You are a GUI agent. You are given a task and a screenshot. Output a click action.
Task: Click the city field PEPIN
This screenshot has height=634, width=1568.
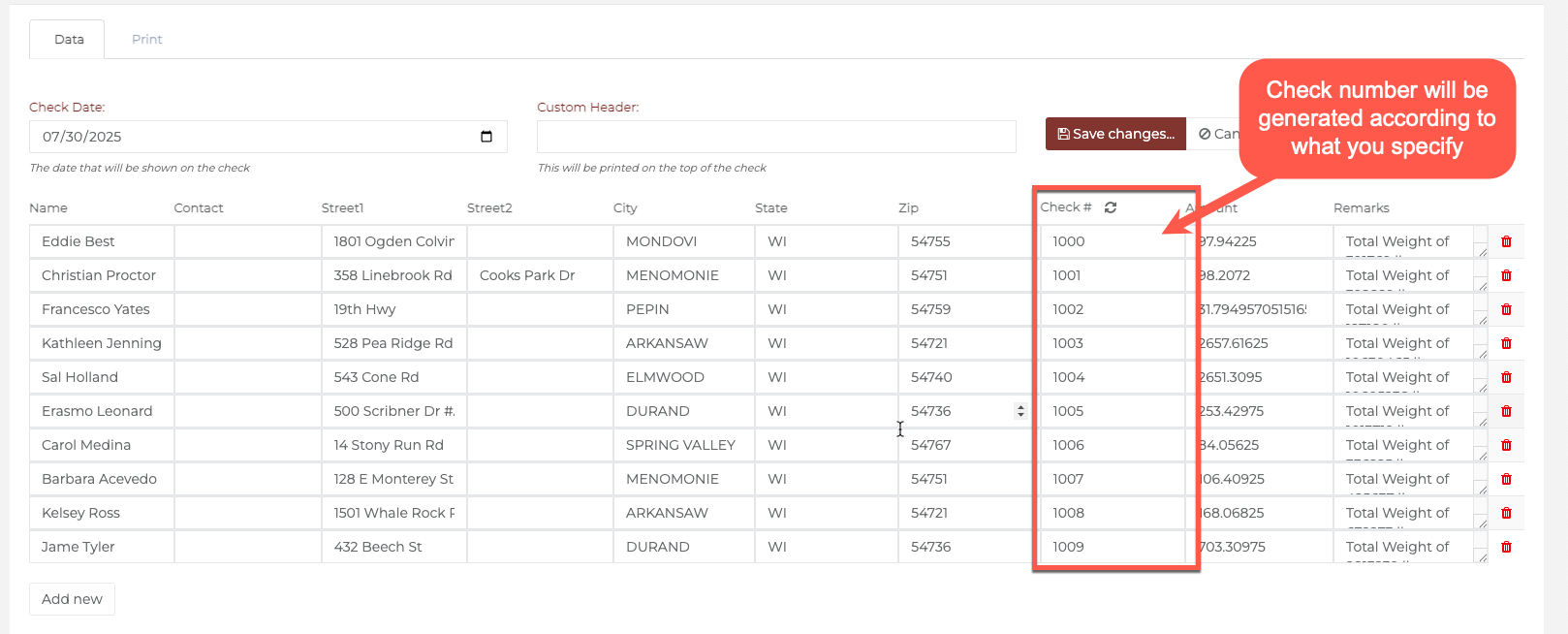(683, 309)
